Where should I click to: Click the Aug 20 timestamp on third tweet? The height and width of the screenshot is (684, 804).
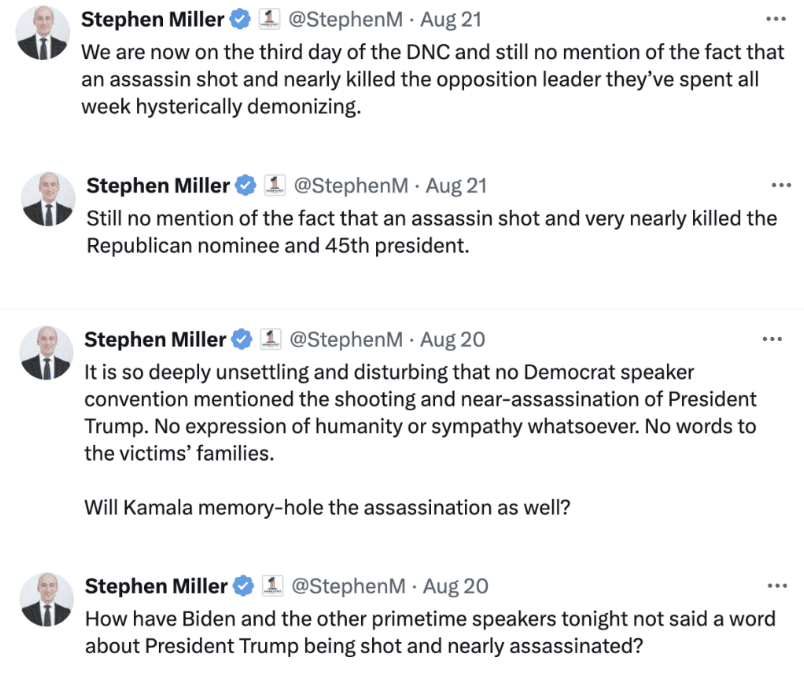(452, 340)
